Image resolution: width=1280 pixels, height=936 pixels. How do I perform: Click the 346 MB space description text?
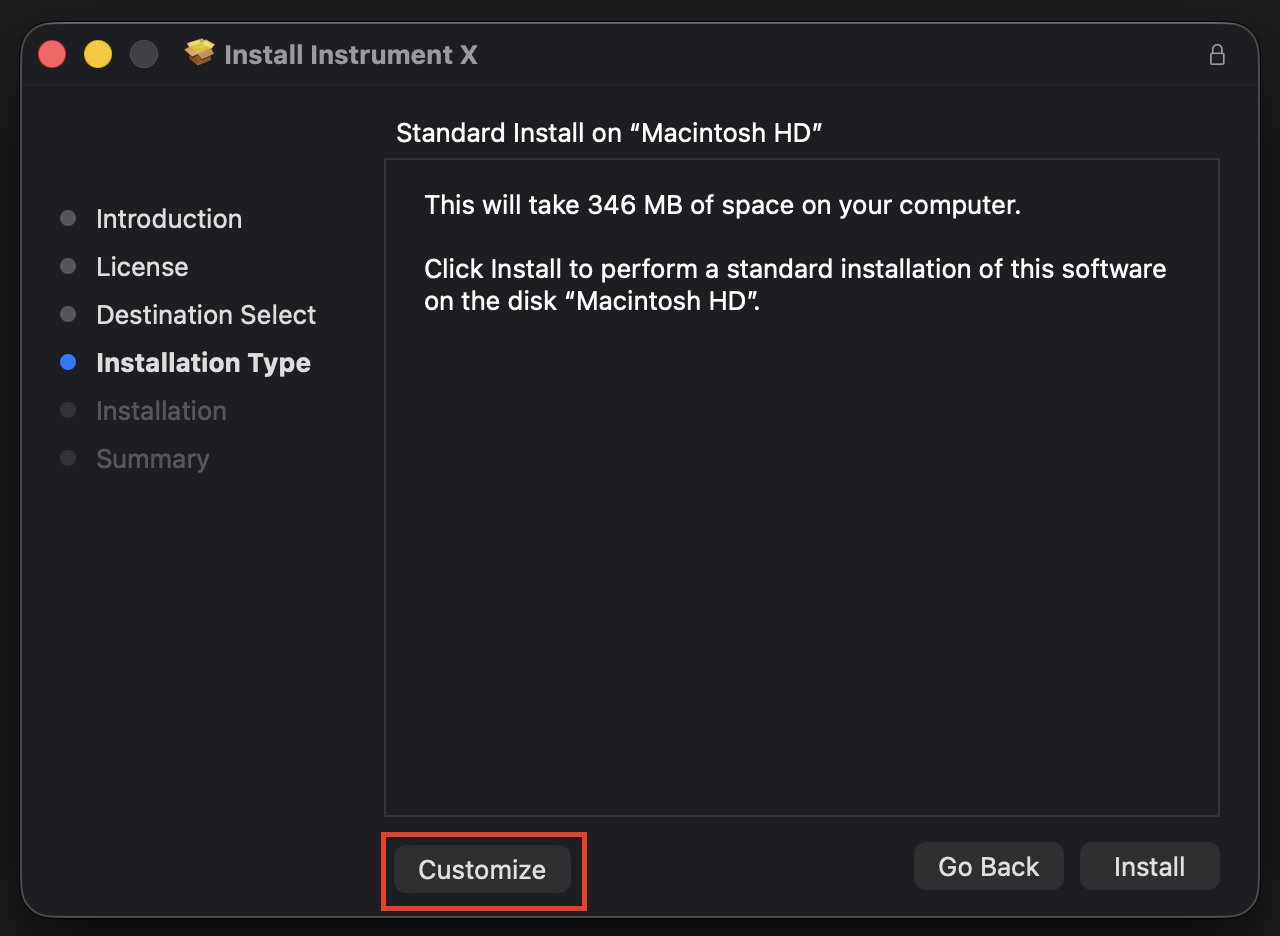[722, 206]
